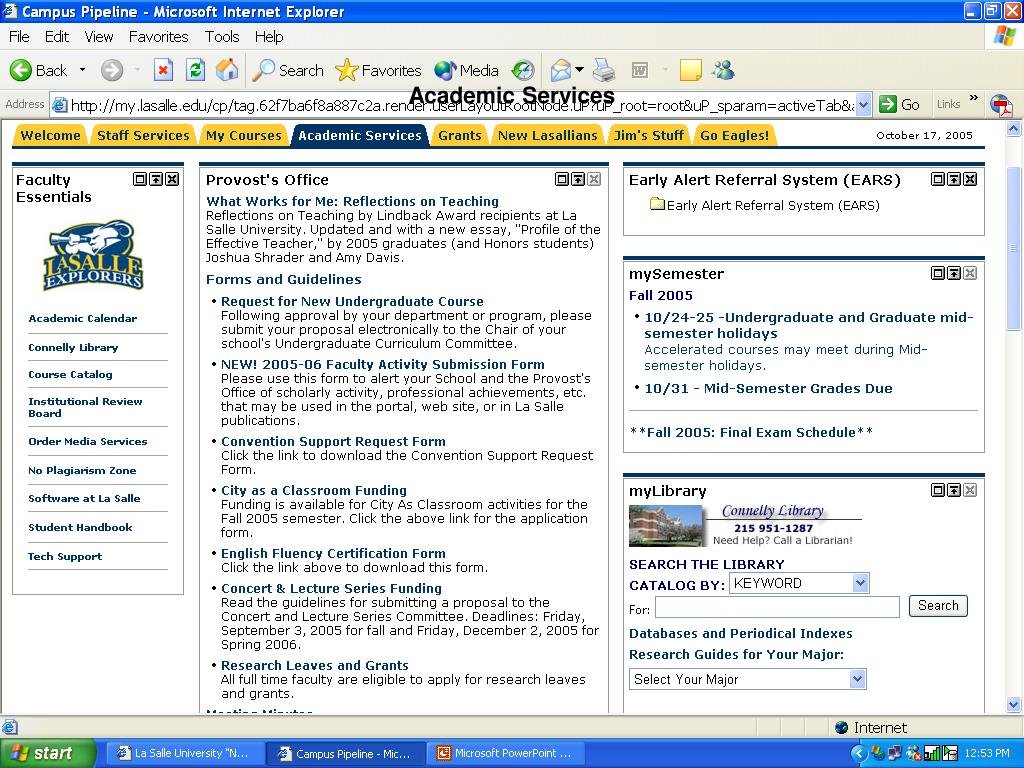Go to the Home page icon

tap(227, 70)
